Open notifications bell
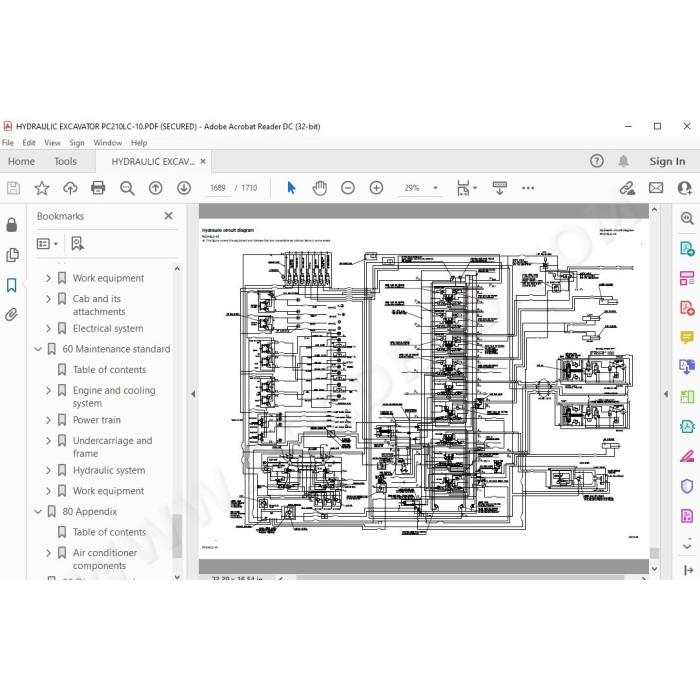This screenshot has height=700, width=700. point(624,161)
